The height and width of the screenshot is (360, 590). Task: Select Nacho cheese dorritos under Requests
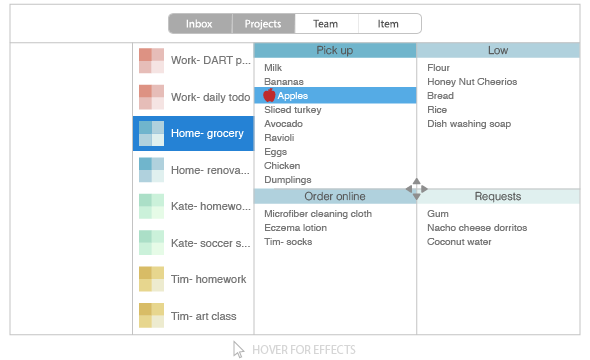pyautogui.click(x=477, y=228)
